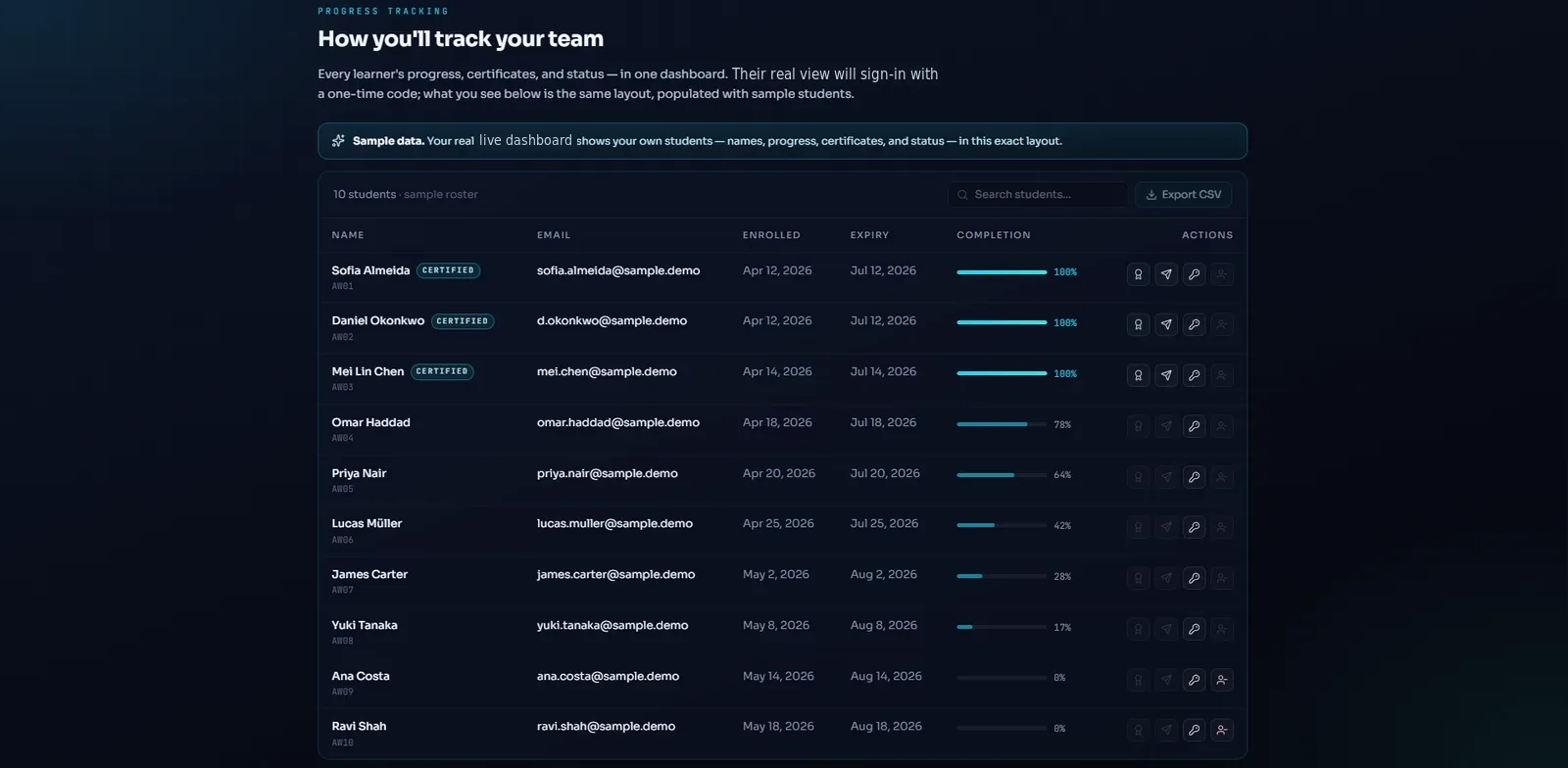Click the COMPLETION column header

tap(994, 235)
